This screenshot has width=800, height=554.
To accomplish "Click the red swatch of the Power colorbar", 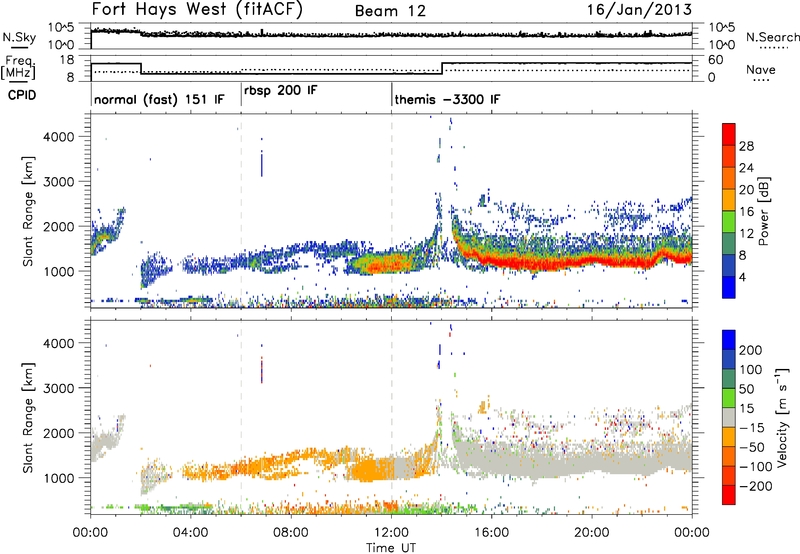I will tap(729, 134).
